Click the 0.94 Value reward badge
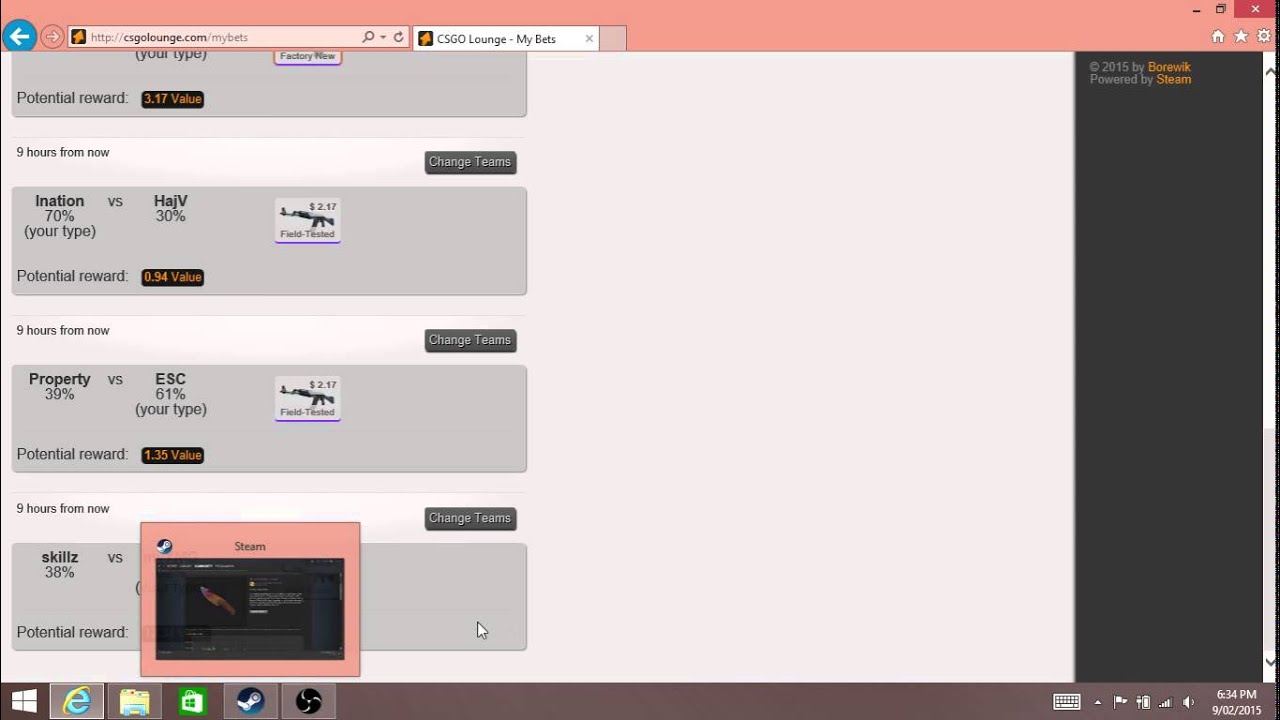 pos(173,277)
